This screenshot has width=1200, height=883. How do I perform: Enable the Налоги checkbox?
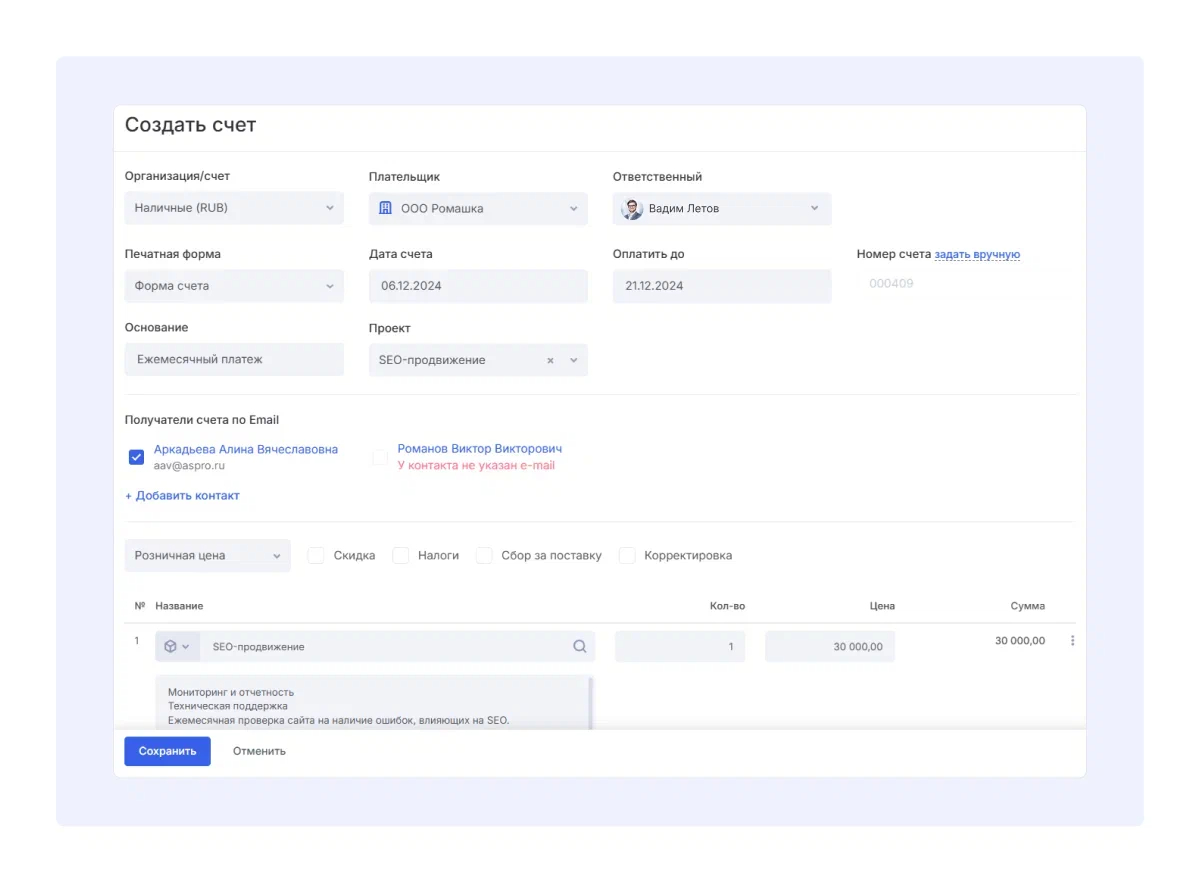[401, 556]
